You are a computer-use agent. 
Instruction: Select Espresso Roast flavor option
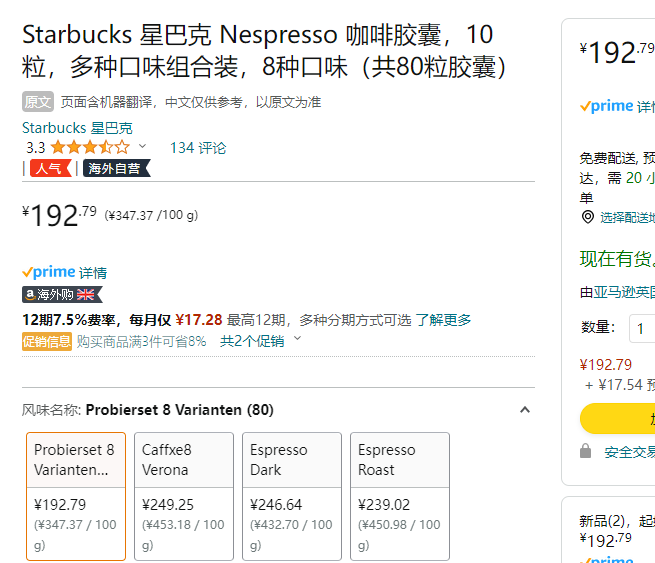[x=400, y=496]
